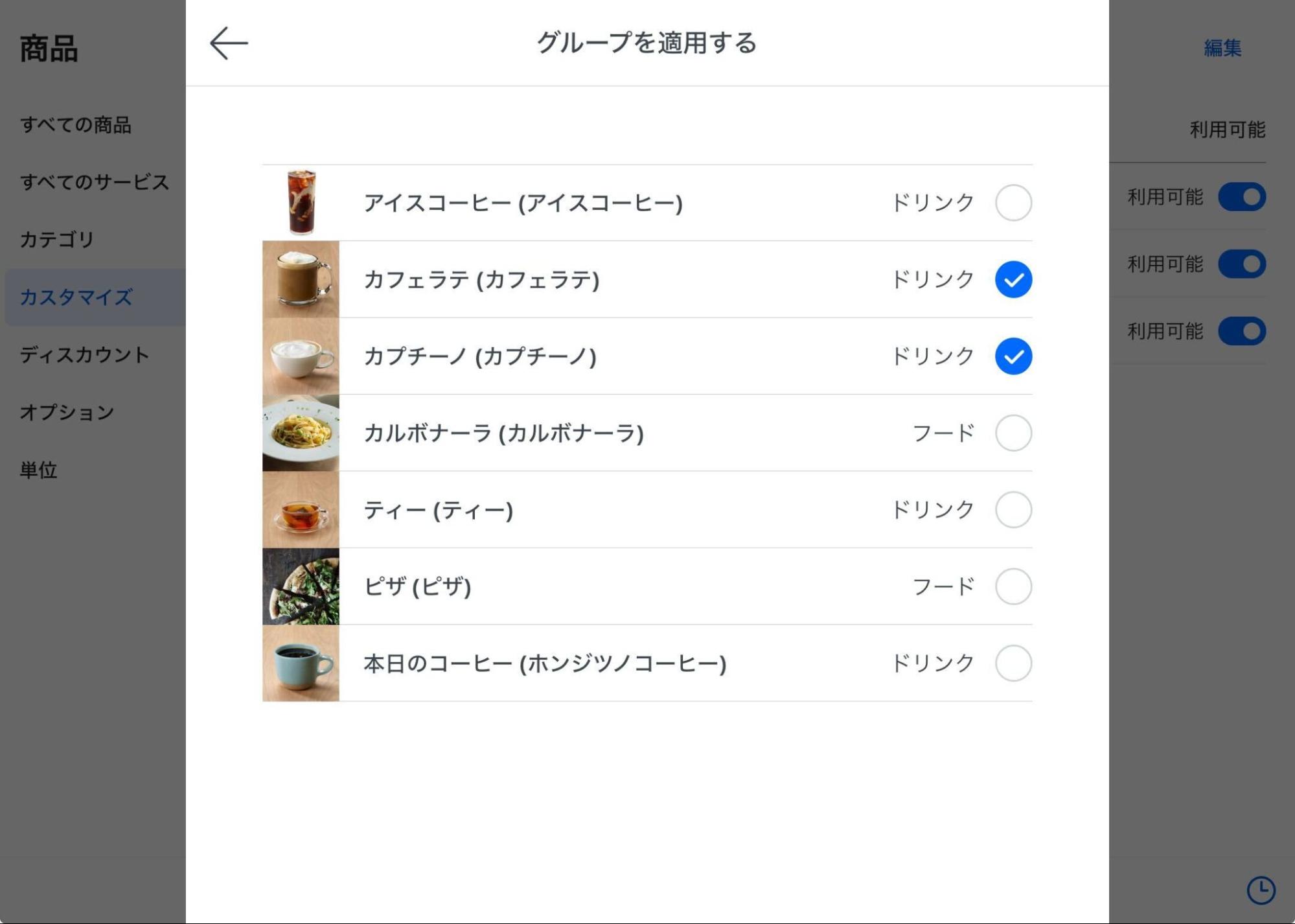Uncheck the カプチーノ selection
The width and height of the screenshot is (1295, 924).
pos(1013,356)
